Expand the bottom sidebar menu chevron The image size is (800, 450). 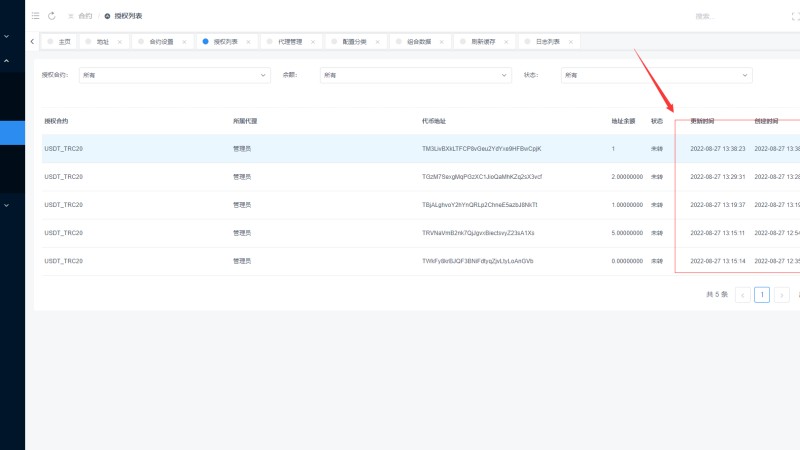[7, 205]
